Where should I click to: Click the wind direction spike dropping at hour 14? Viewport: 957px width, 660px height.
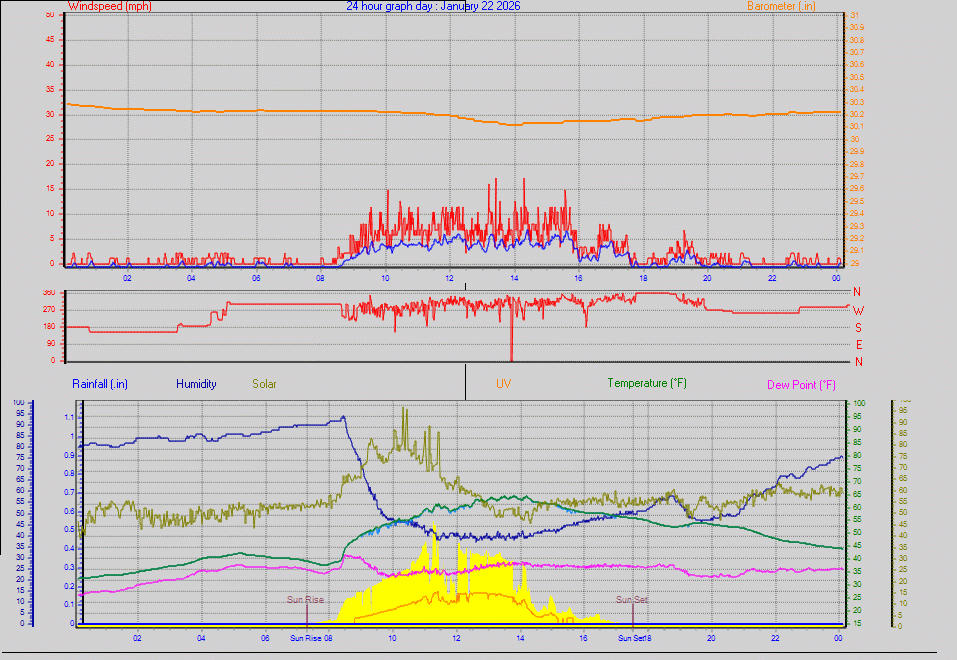tap(512, 340)
